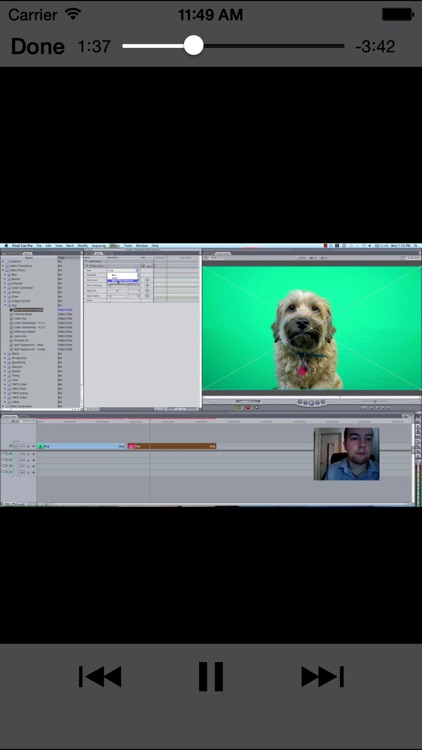Click the 11:49 AM clock text

tap(211, 14)
